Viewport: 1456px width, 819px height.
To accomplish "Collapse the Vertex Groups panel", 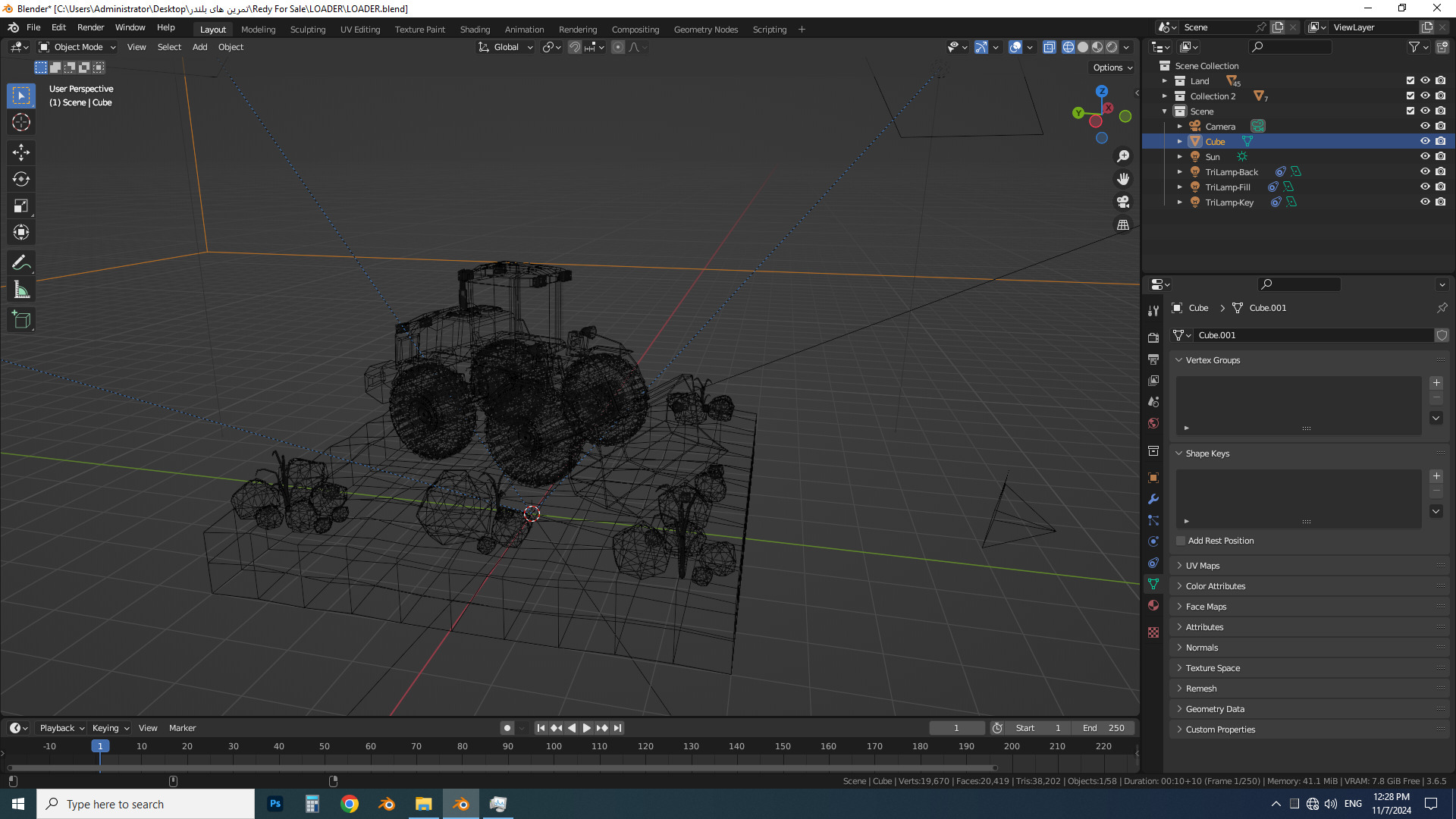I will click(1309, 360).
